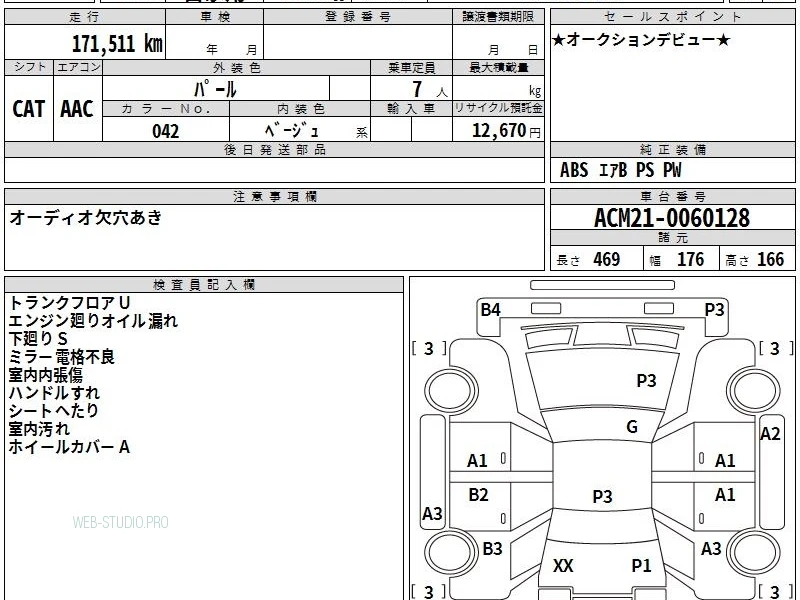The image size is (800, 600).
Task: Click the B4 damage mark on the bumper
Action: [490, 310]
